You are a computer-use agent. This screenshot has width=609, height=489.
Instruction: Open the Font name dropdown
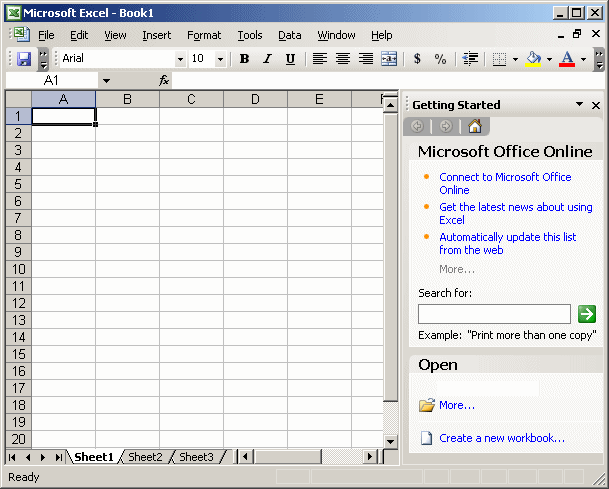pyautogui.click(x=180, y=59)
